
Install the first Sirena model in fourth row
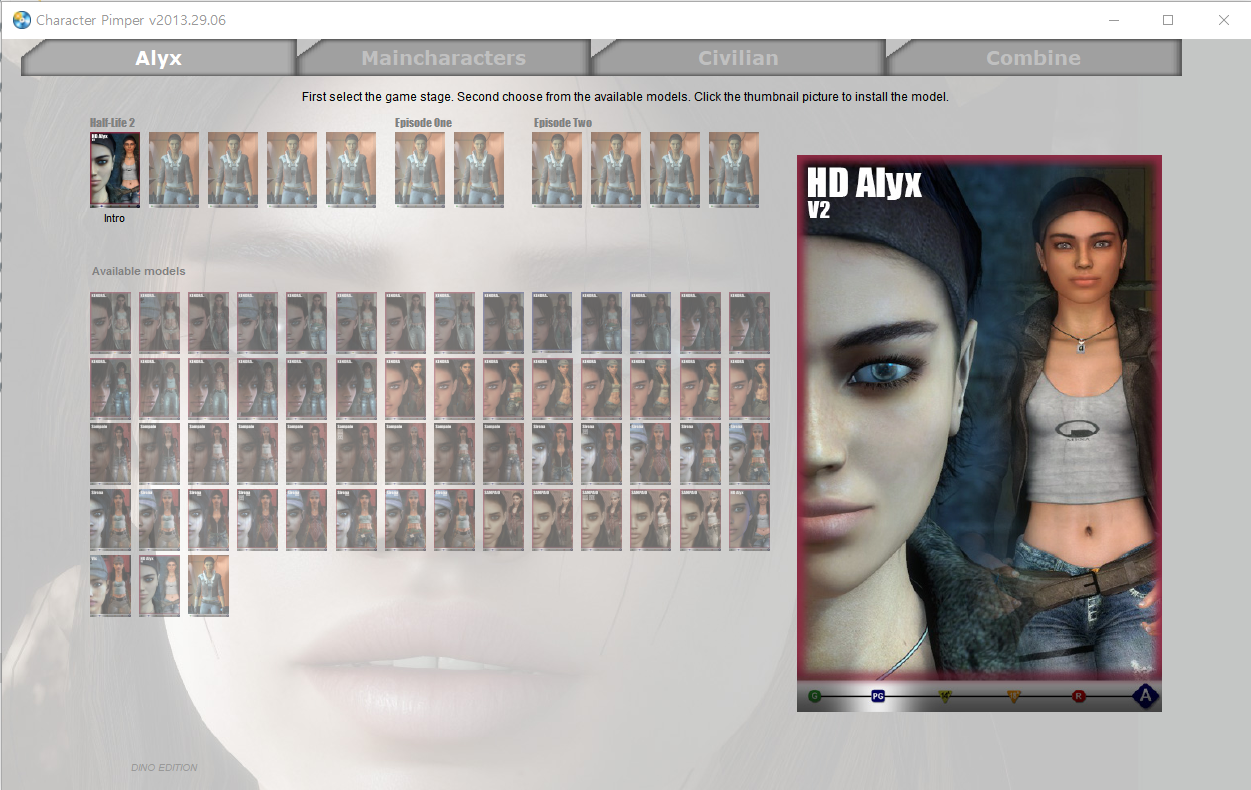[110, 520]
